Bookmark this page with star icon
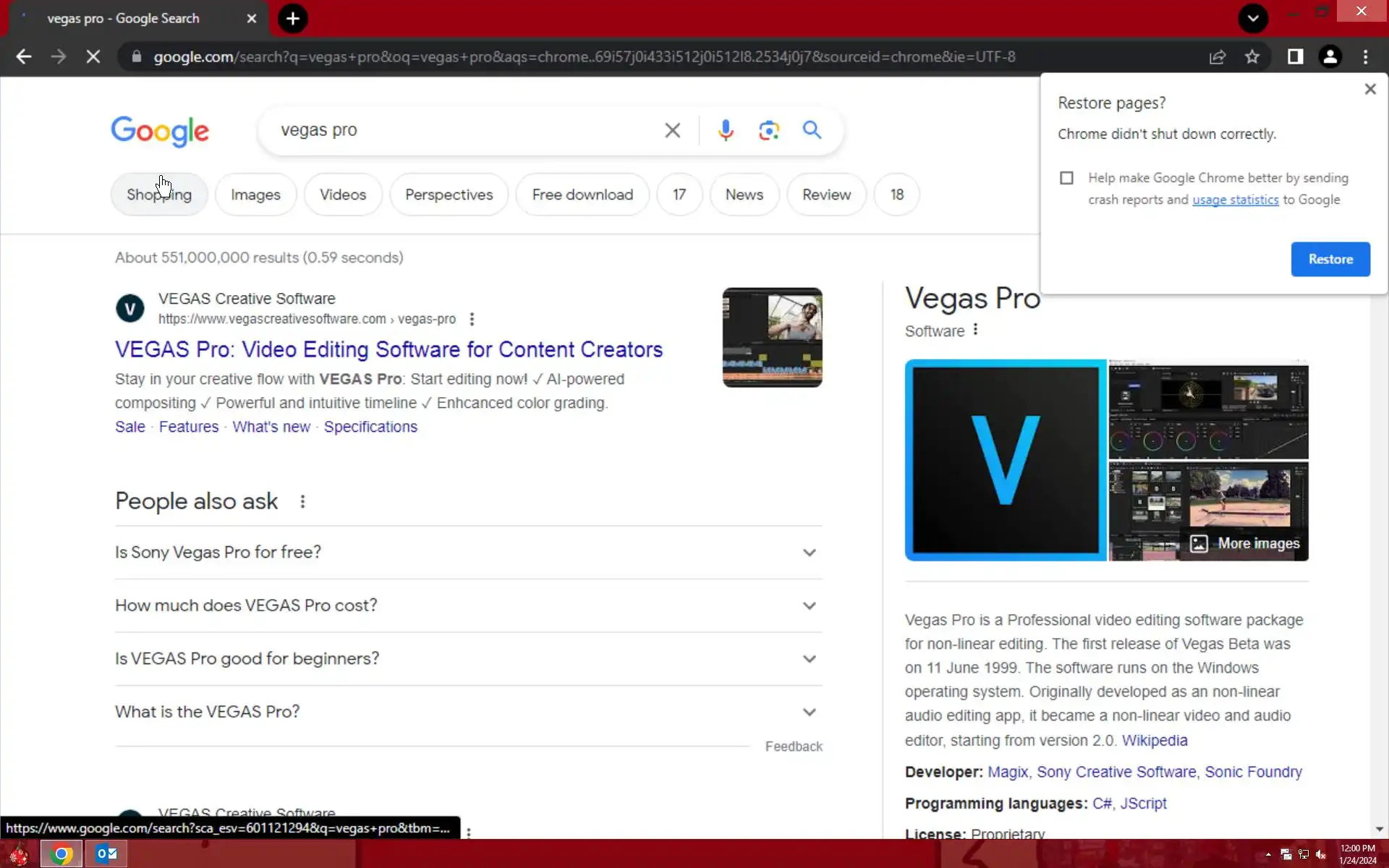The width and height of the screenshot is (1389, 868). tap(1252, 56)
